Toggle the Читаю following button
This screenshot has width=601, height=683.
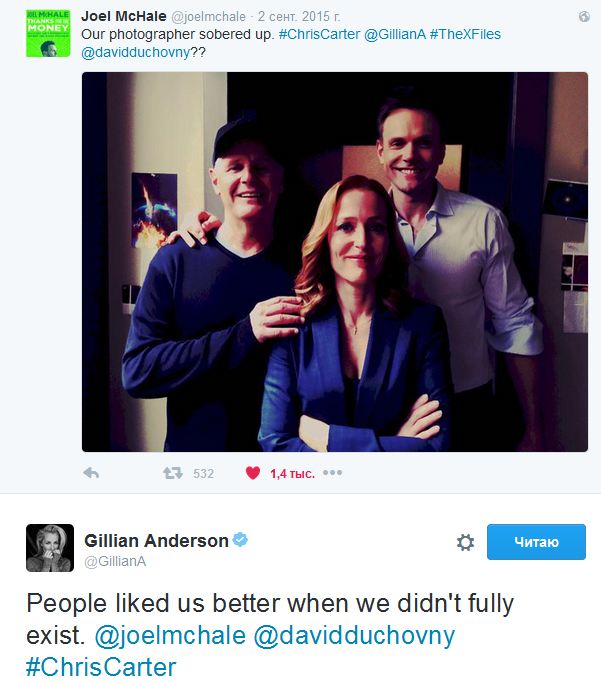(536, 542)
